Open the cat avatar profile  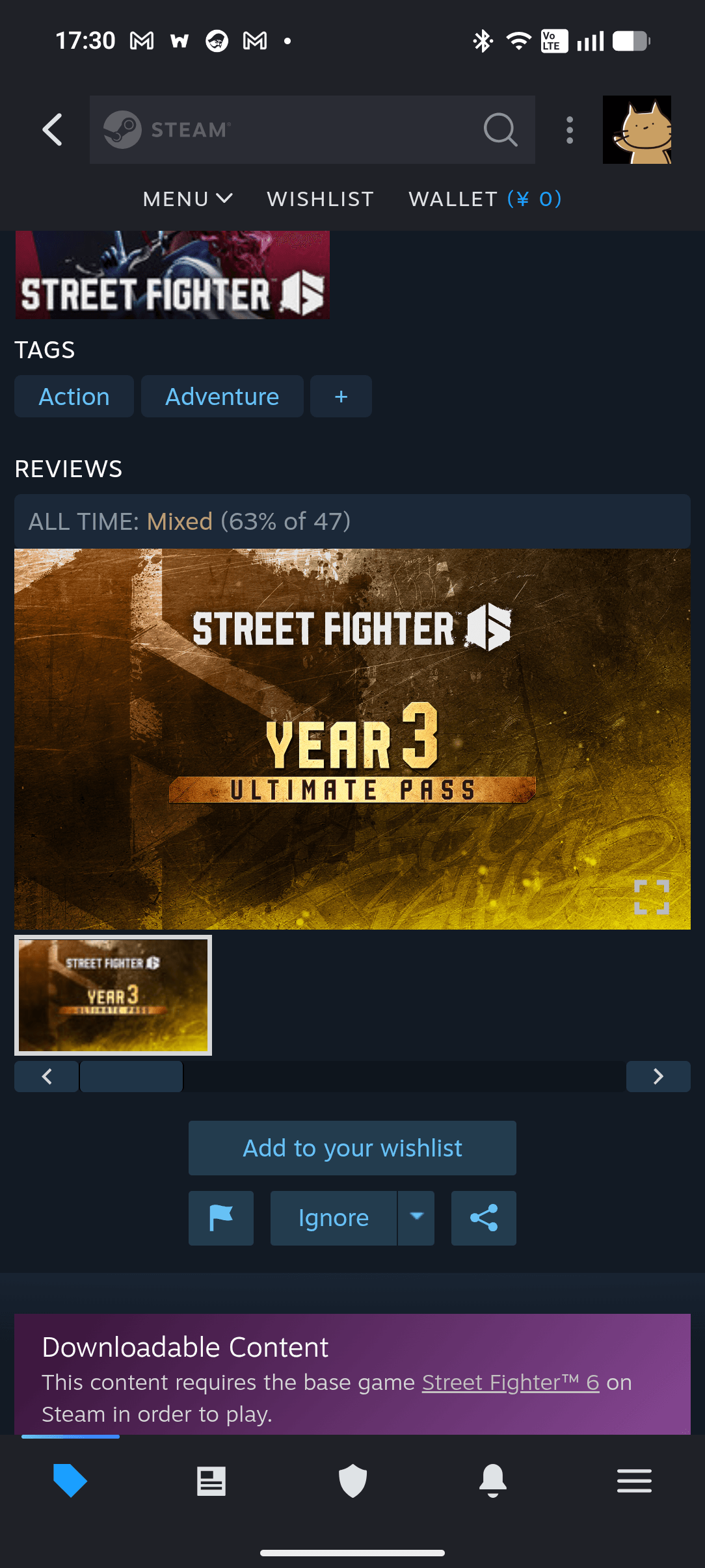click(x=637, y=129)
